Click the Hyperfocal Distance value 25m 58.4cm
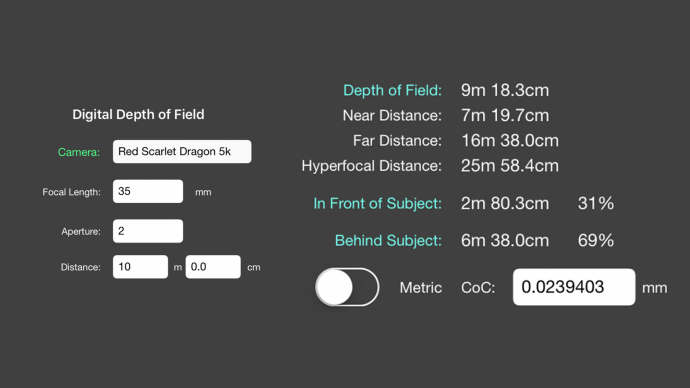This screenshot has height=388, width=690. point(510,166)
